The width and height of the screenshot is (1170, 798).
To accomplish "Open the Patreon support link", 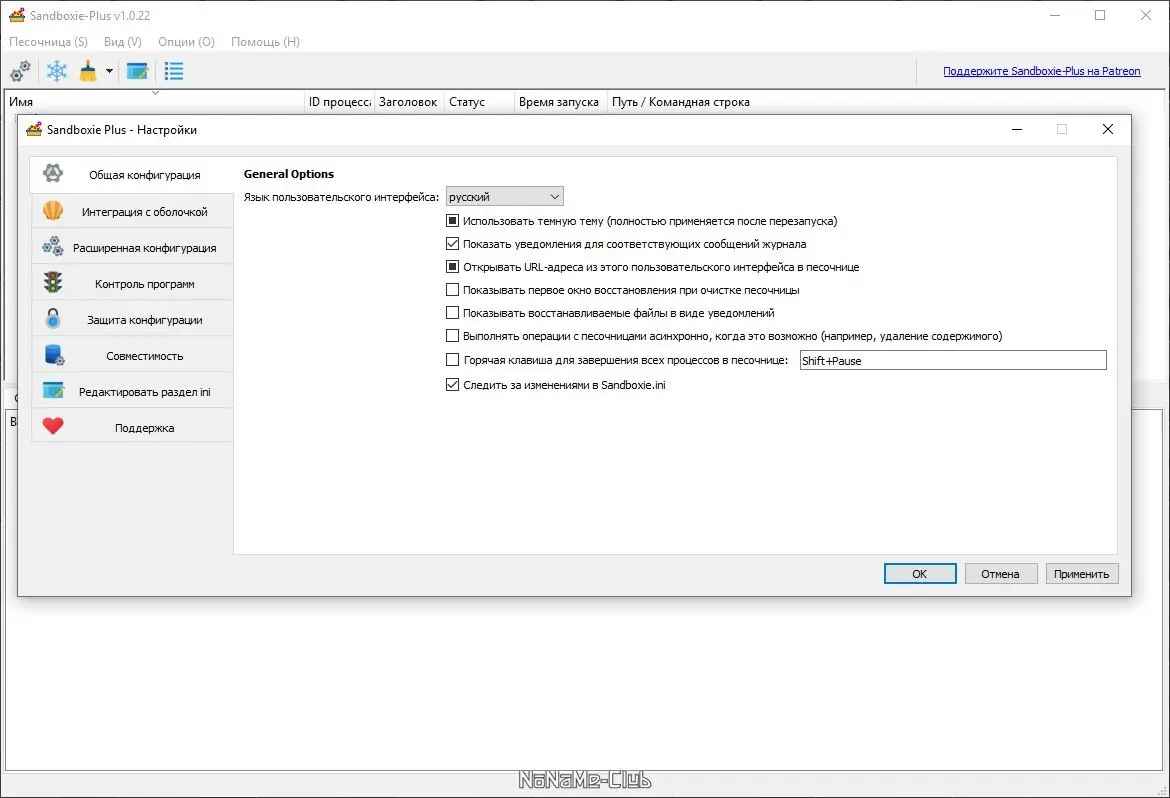I will [x=1042, y=71].
